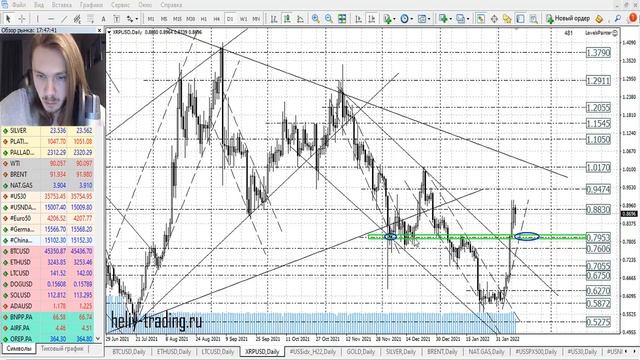Open the Strategy Tester icon

coord(533,19)
